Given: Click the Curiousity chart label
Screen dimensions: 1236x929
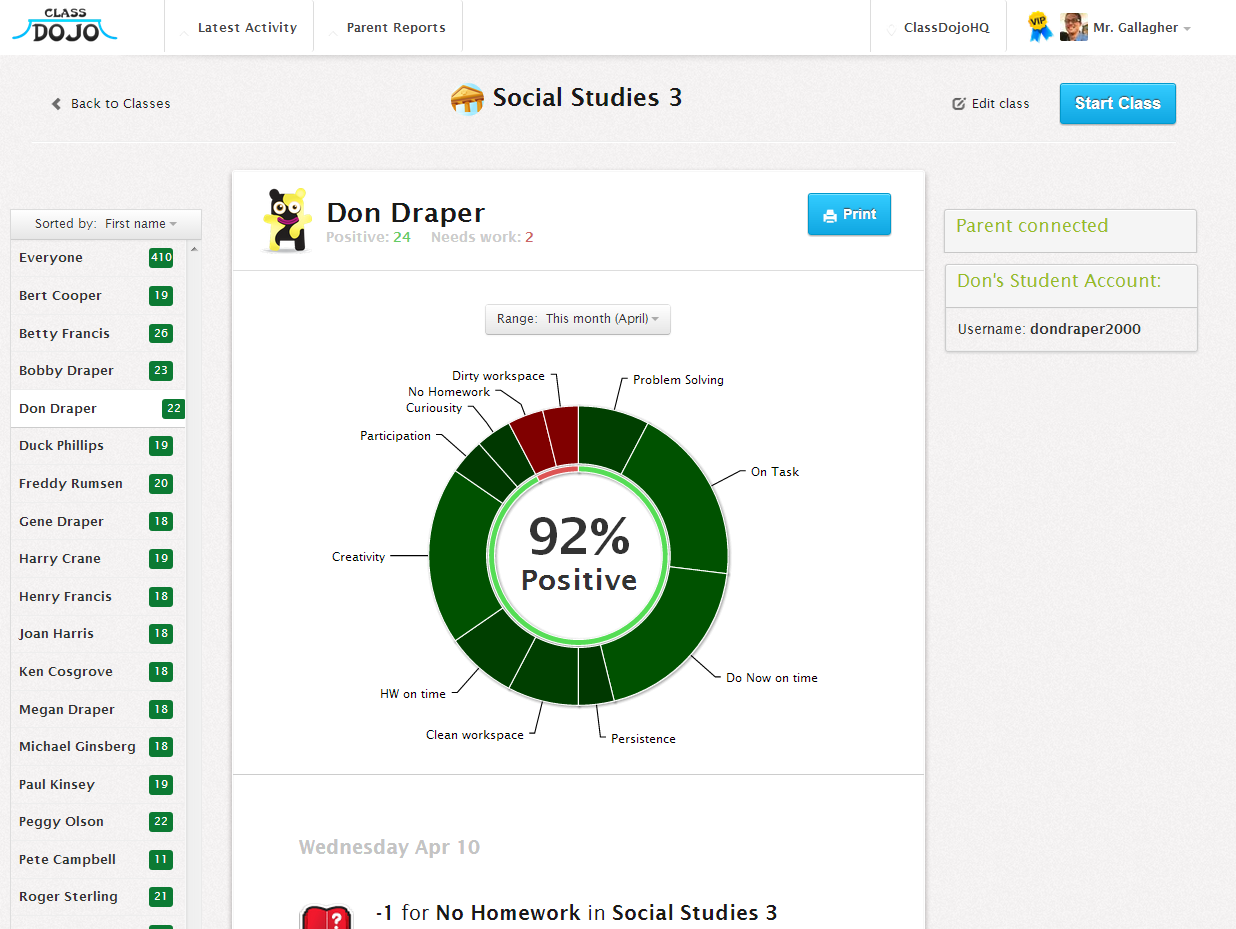Looking at the screenshot, I should [x=434, y=408].
